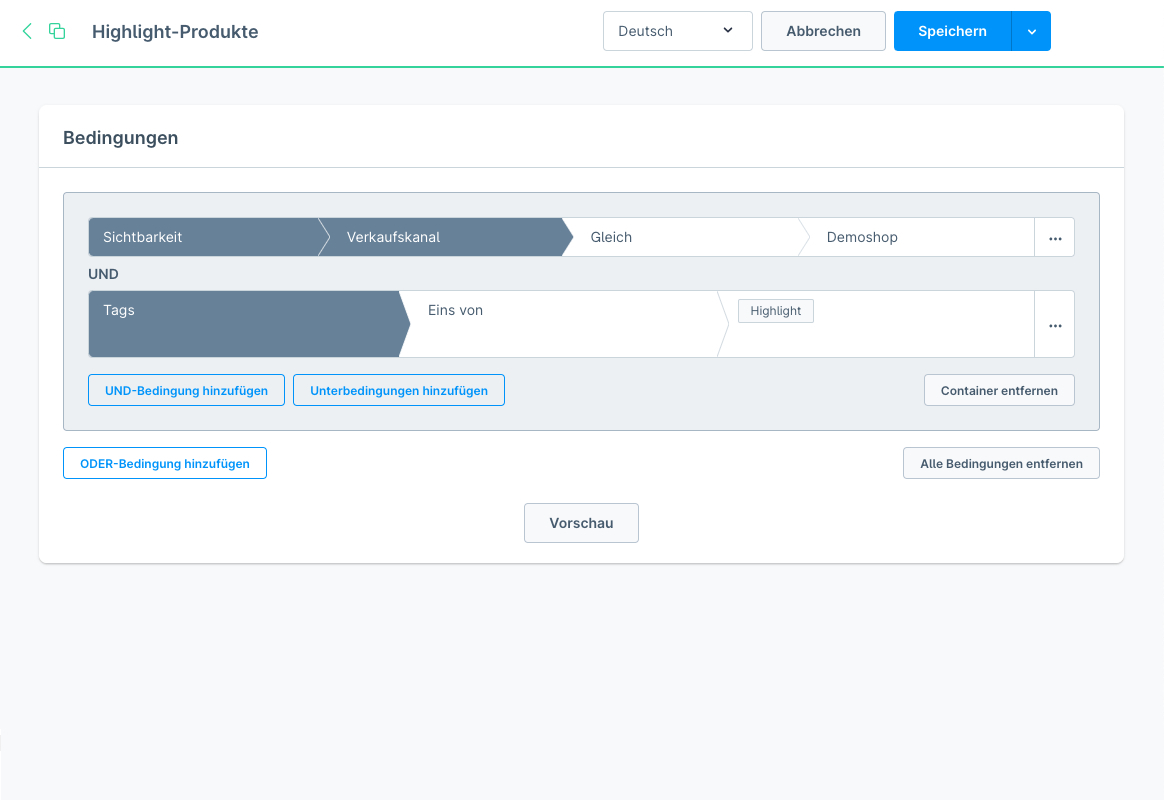
Task: Open the three-dot menu for Sichtbarkeit condition
Action: (1054, 238)
